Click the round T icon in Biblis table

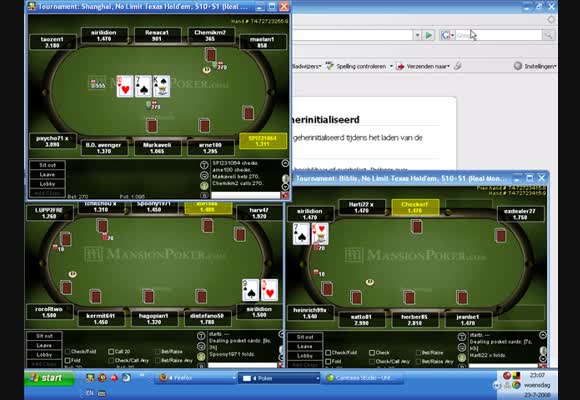(462, 337)
